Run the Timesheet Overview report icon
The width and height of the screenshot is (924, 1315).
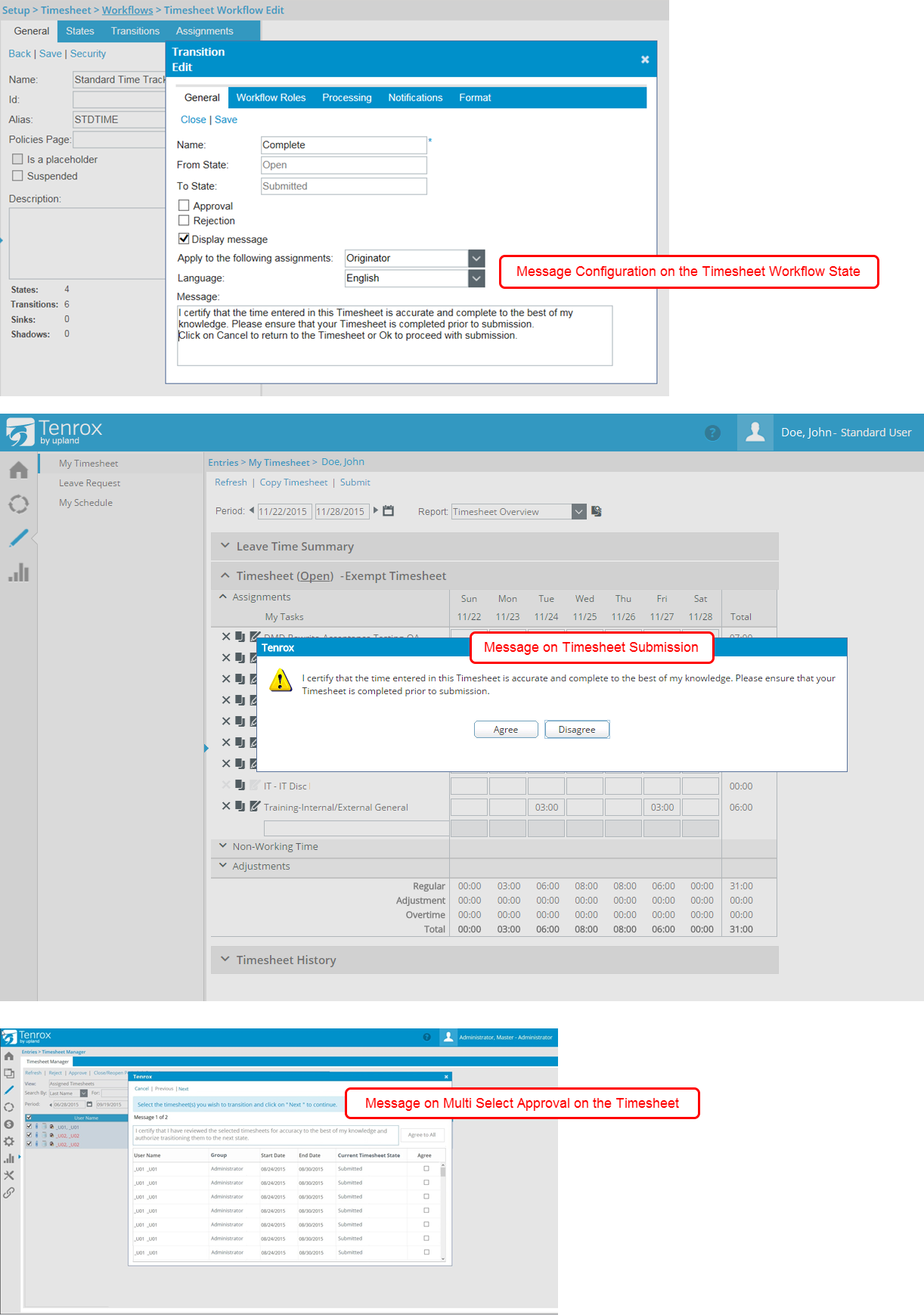(x=597, y=511)
